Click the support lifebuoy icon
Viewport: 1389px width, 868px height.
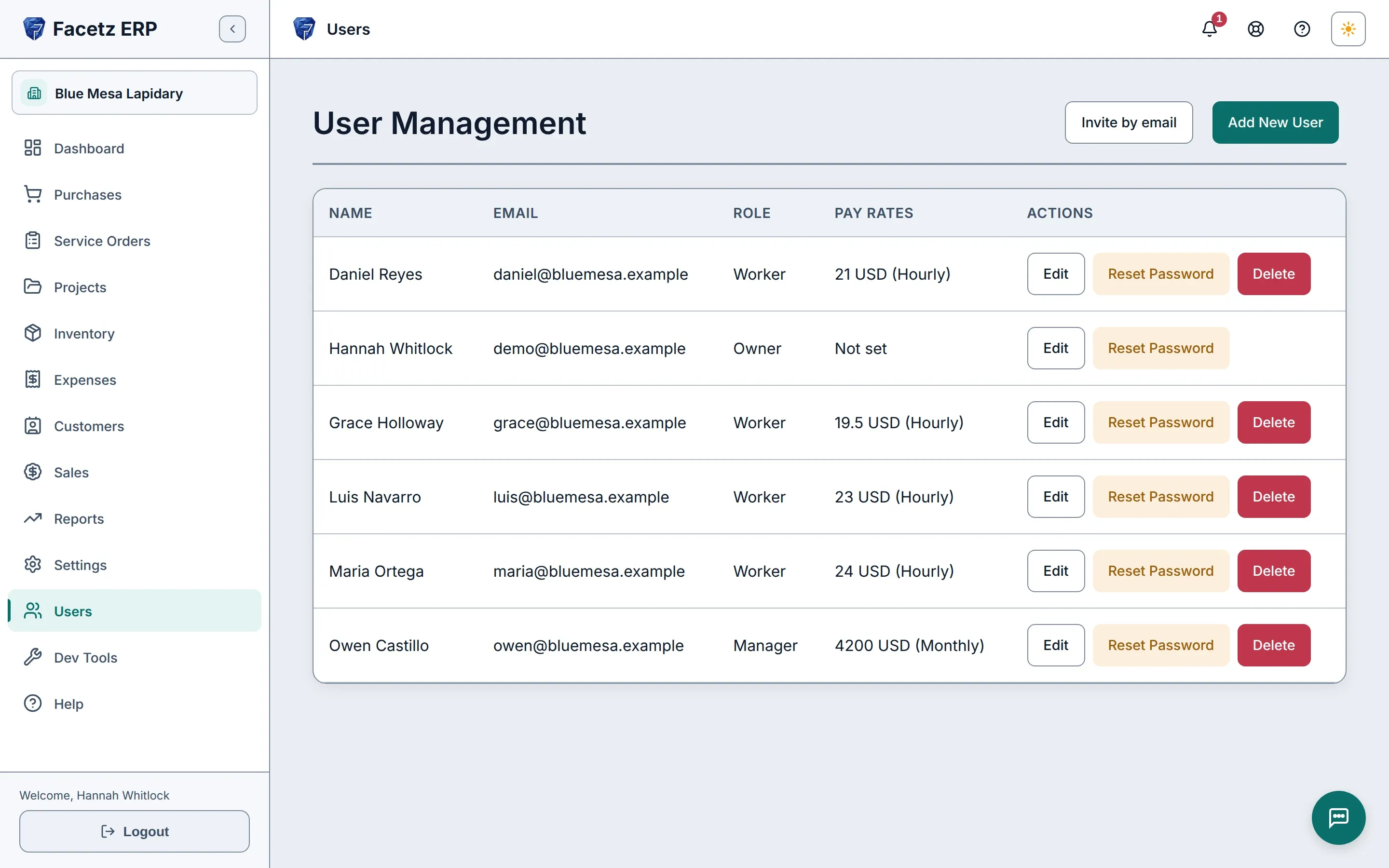point(1256,29)
